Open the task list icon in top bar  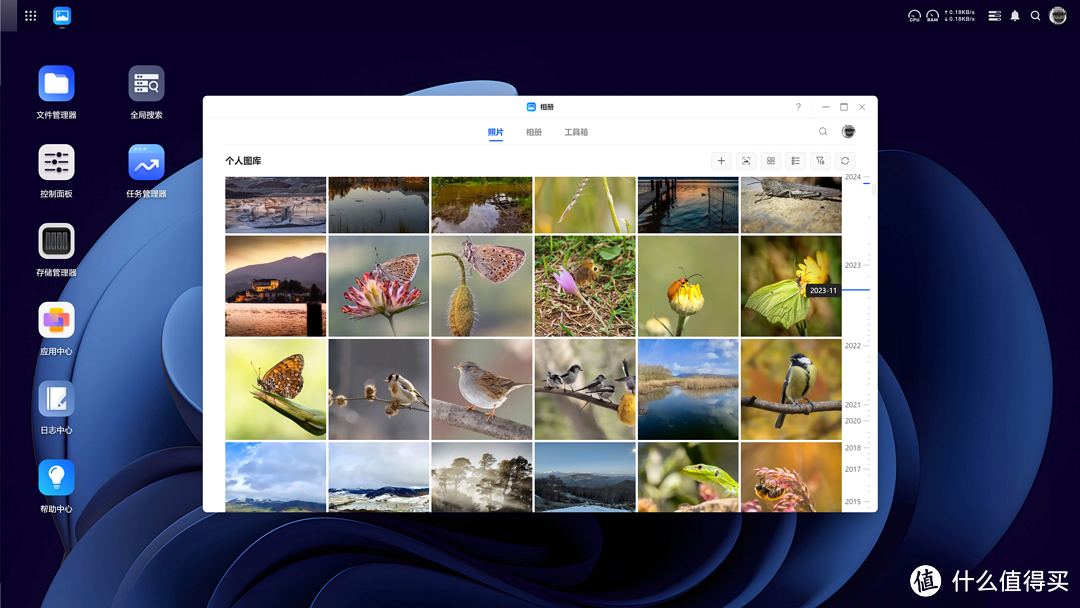point(995,16)
